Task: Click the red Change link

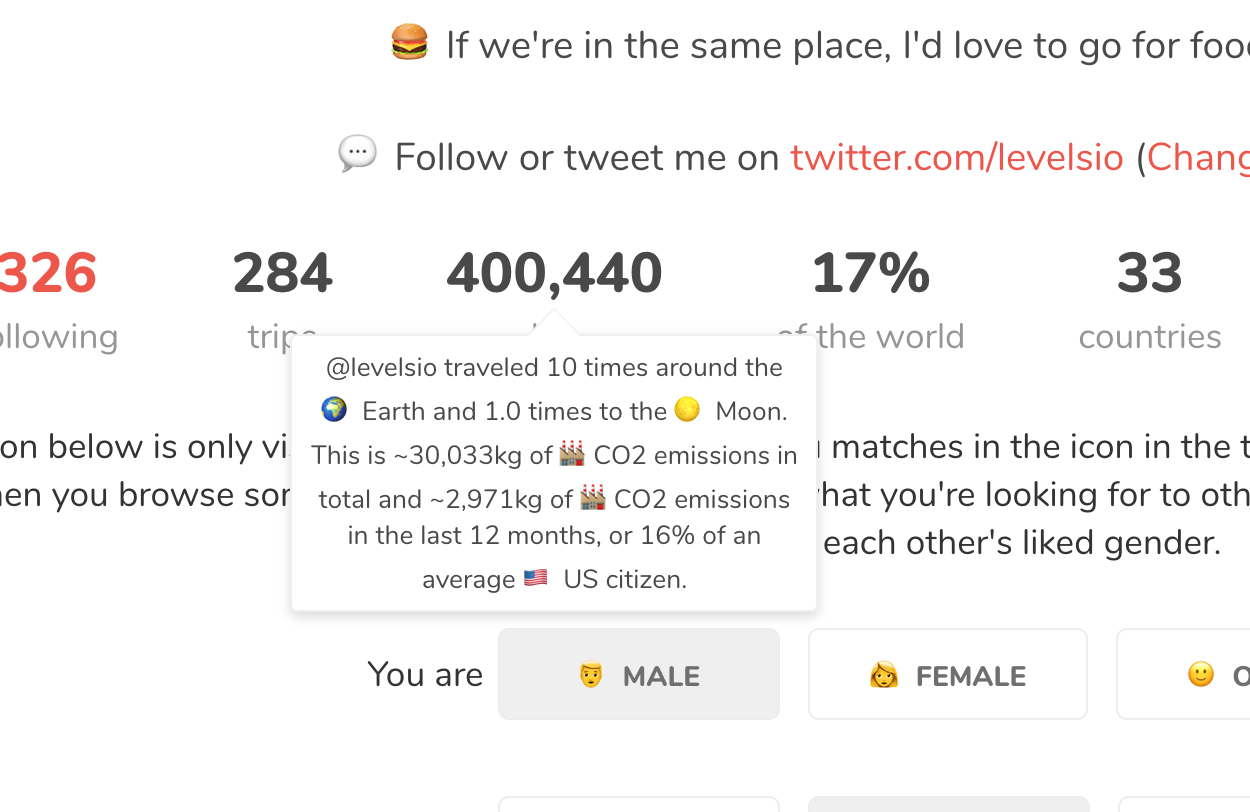Action: [x=1197, y=158]
